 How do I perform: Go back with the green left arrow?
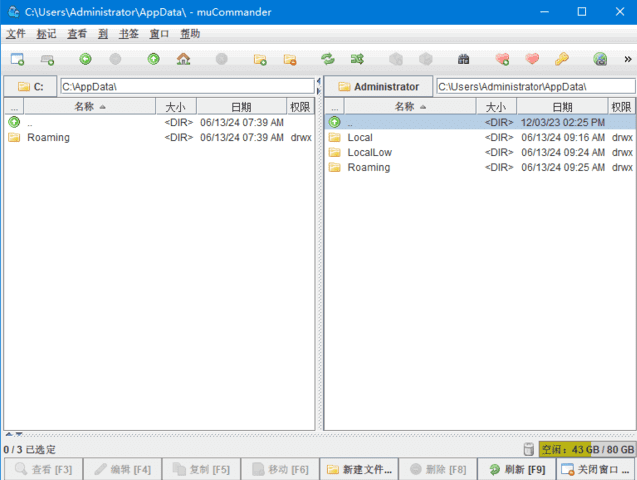(85, 59)
